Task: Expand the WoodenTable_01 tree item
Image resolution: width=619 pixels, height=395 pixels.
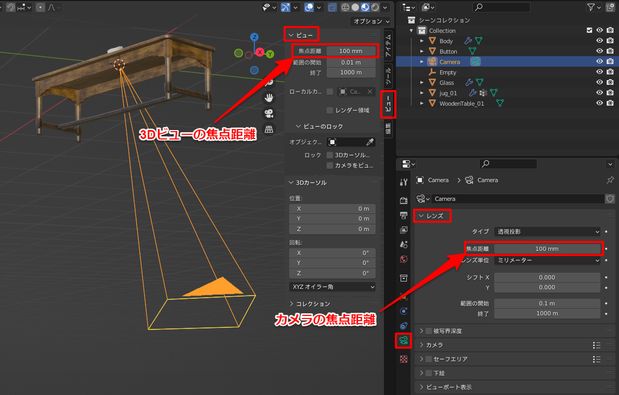Action: (422, 103)
